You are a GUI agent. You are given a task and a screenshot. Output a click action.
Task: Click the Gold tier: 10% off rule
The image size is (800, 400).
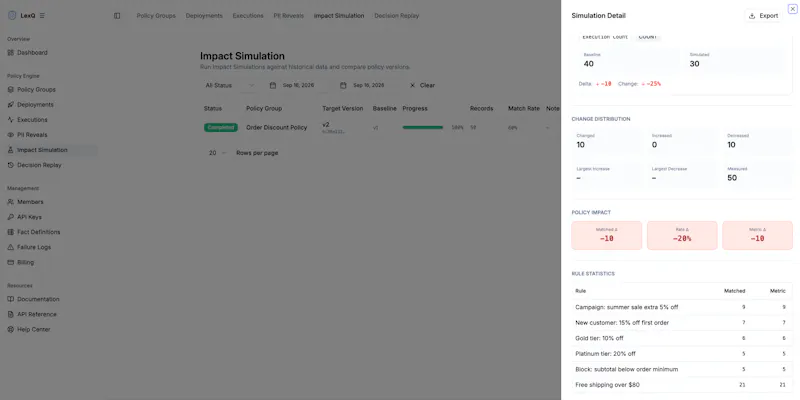point(599,338)
